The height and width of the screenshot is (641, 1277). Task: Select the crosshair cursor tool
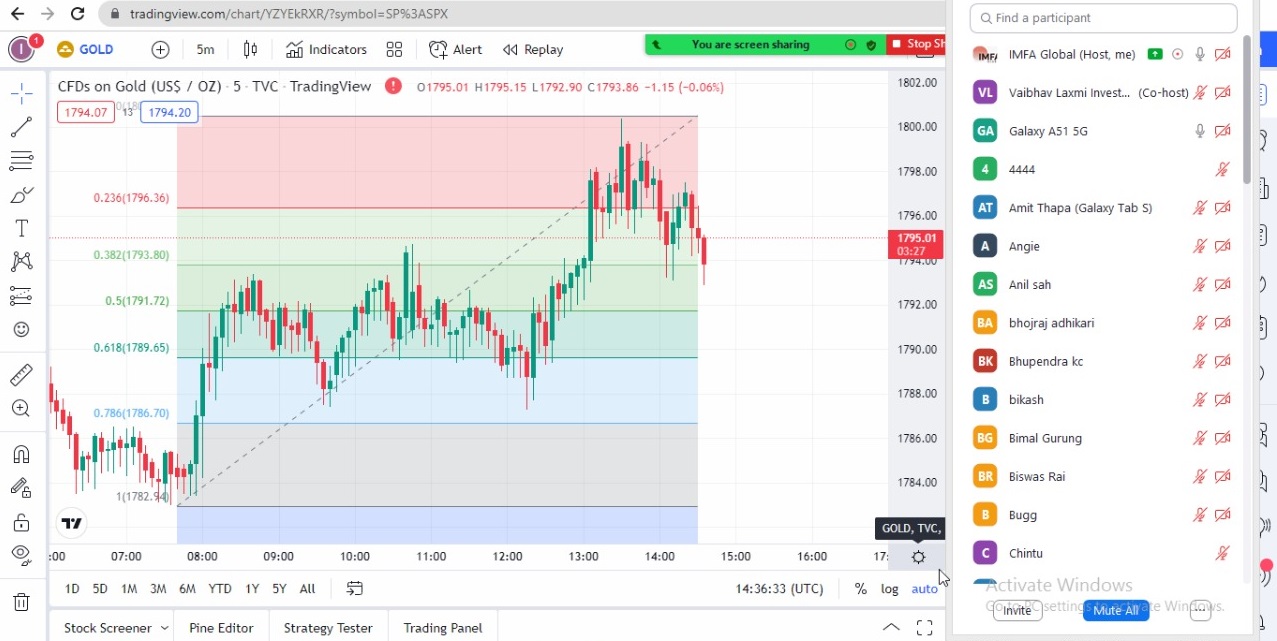tap(21, 94)
